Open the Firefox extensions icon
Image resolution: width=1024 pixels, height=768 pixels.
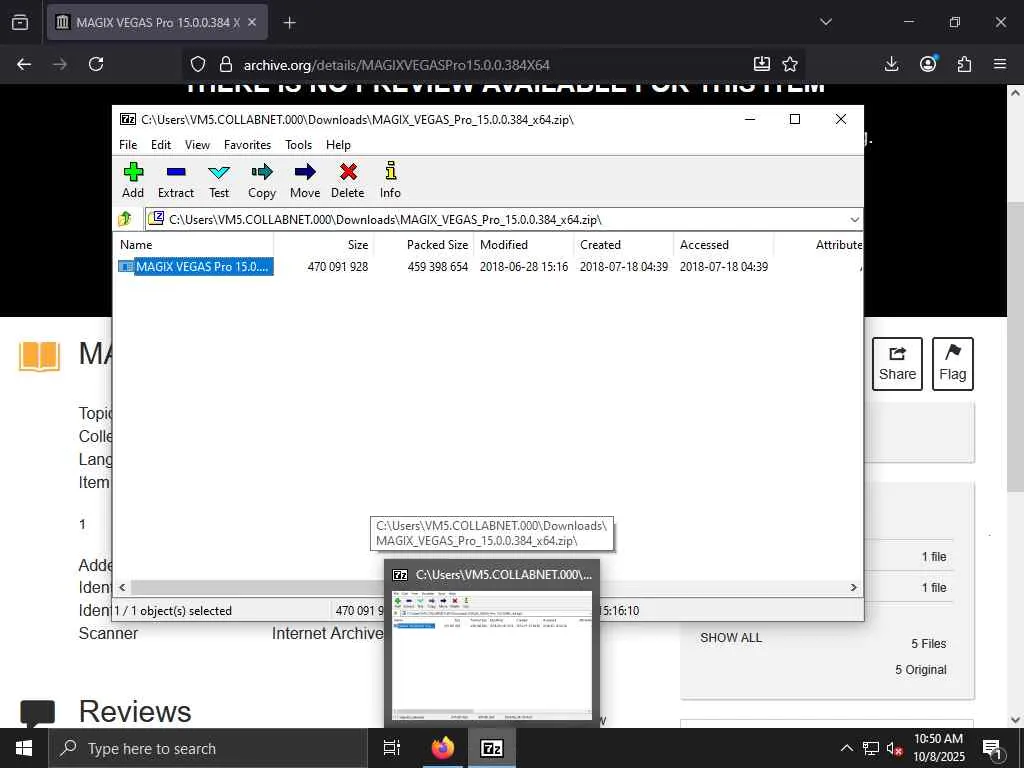(x=964, y=64)
